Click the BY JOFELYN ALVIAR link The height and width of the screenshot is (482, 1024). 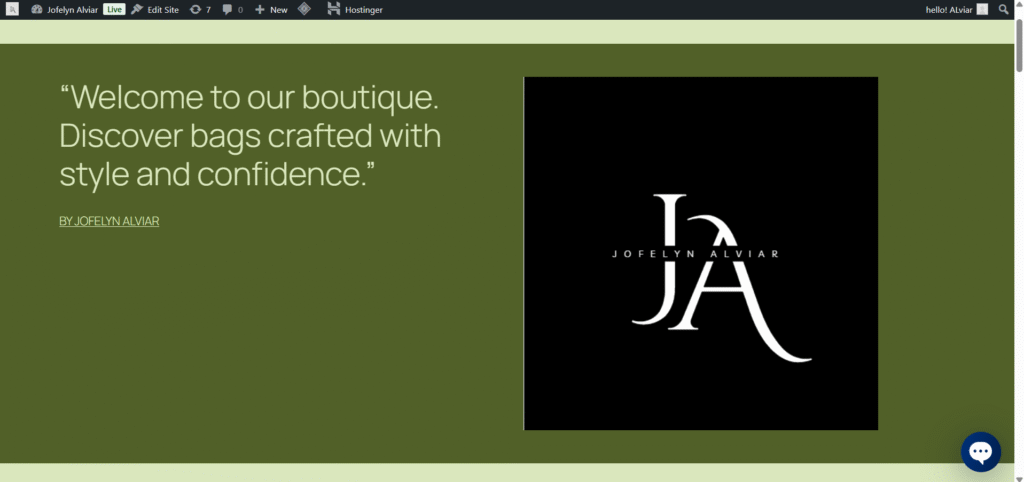click(x=109, y=221)
